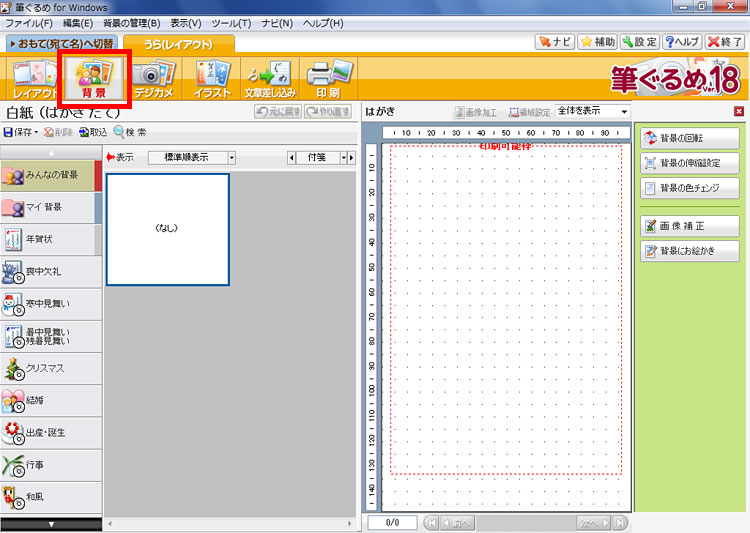The image size is (750, 533).
Task: Select the (なし) blank background thumbnail
Action: [x=167, y=229]
